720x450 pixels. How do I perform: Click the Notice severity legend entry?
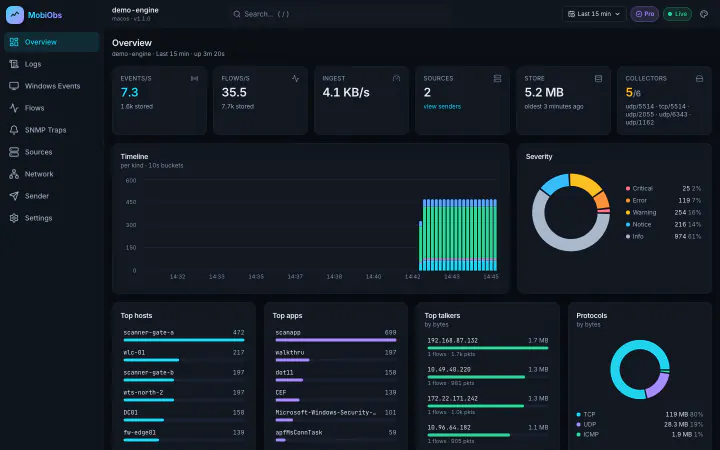663,224
